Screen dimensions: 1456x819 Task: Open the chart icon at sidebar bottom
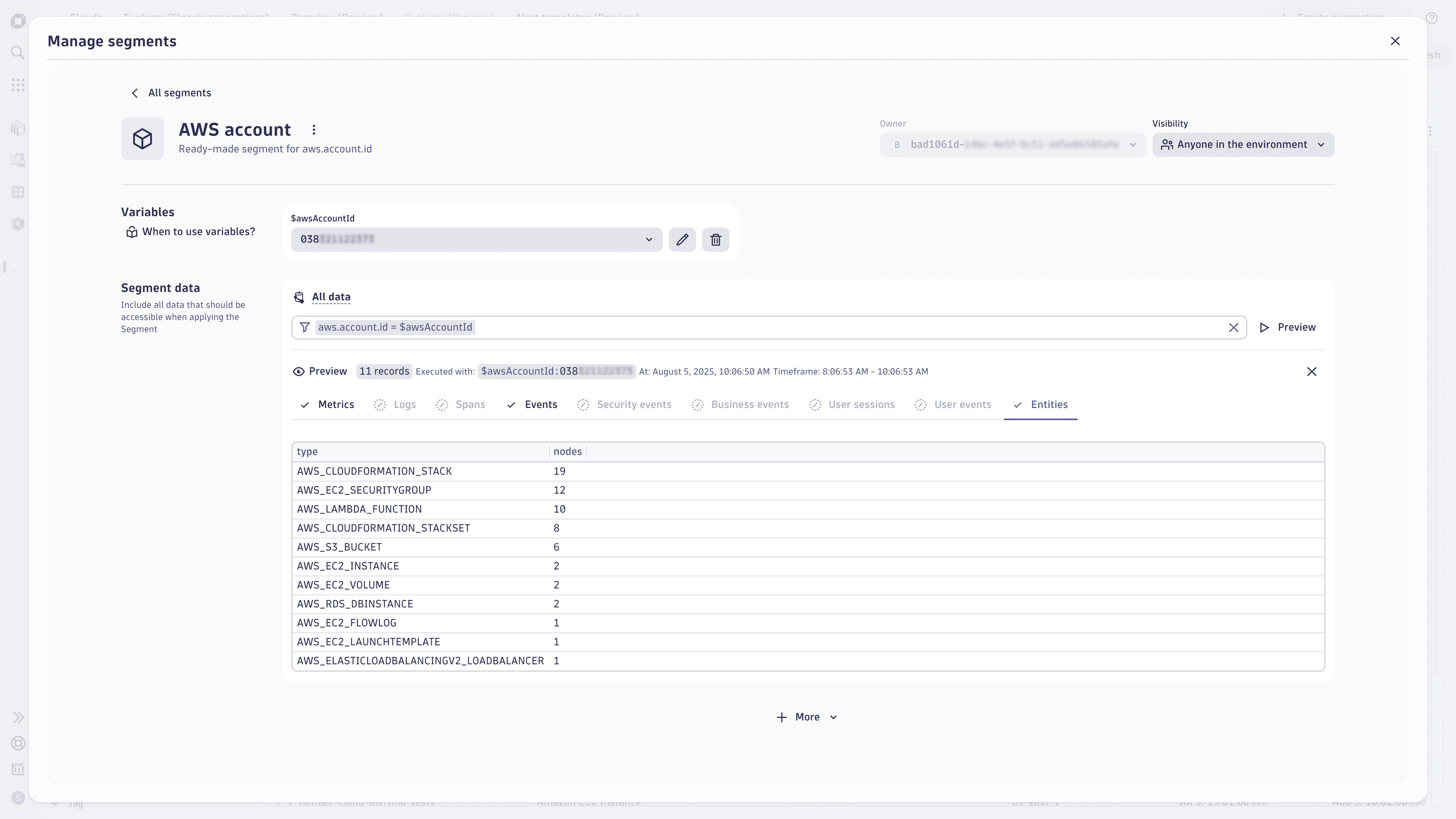(18, 769)
